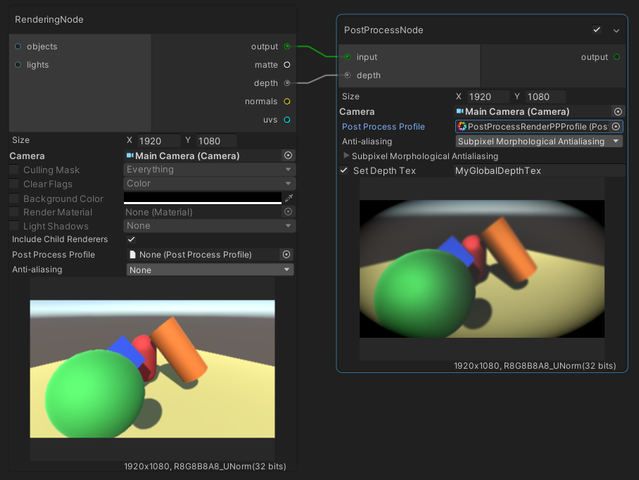Image resolution: width=639 pixels, height=480 pixels.
Task: Toggle PostProcessNode enabled checkbox in header
Action: point(597,30)
